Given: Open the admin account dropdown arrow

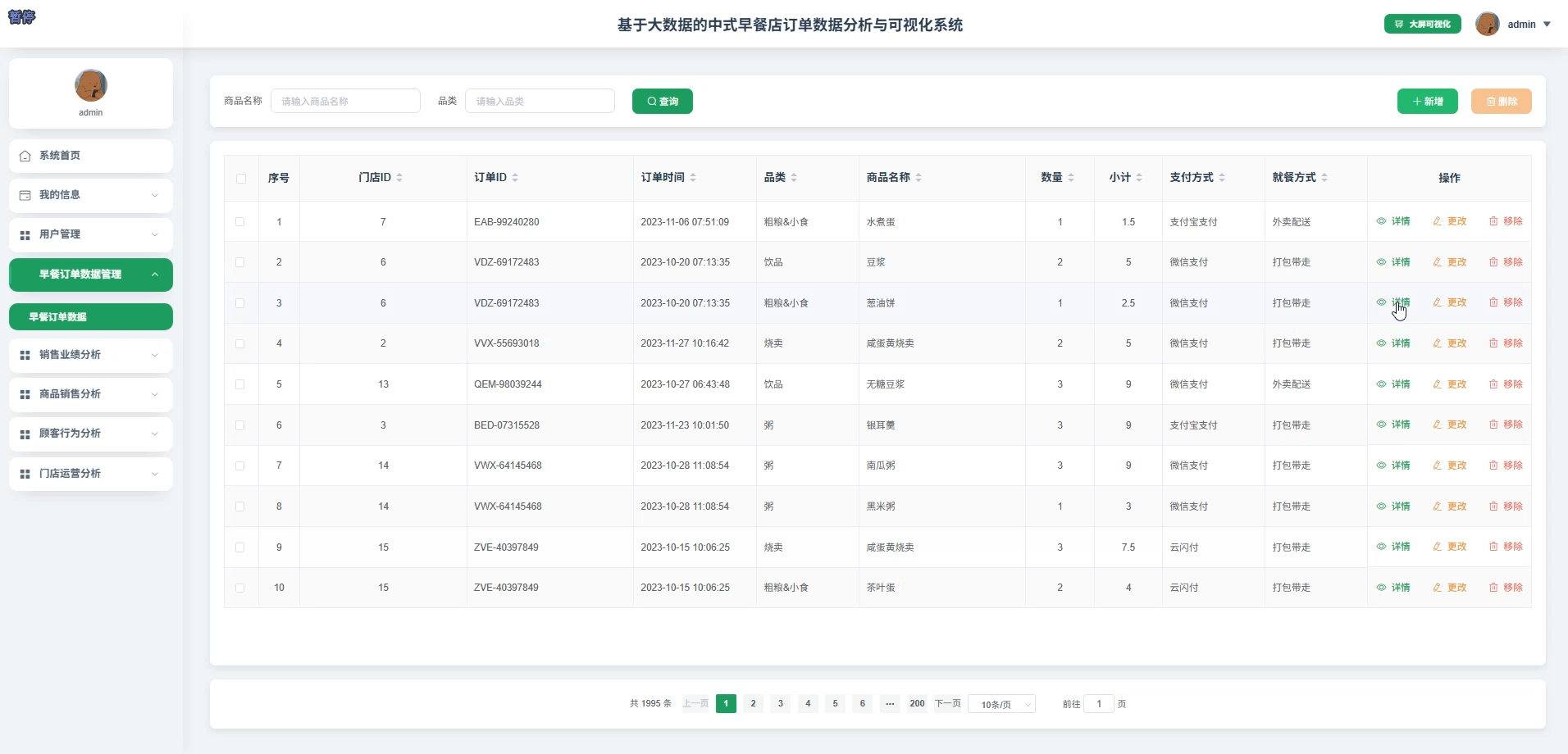Looking at the screenshot, I should pos(1547,25).
